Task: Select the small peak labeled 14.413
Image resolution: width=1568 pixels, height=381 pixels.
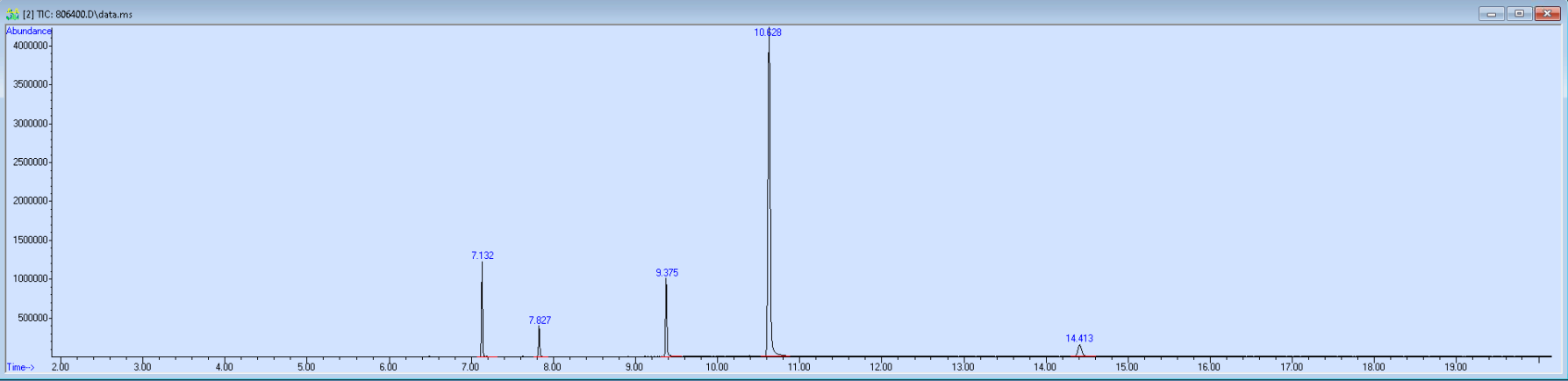Action: pos(1079,338)
